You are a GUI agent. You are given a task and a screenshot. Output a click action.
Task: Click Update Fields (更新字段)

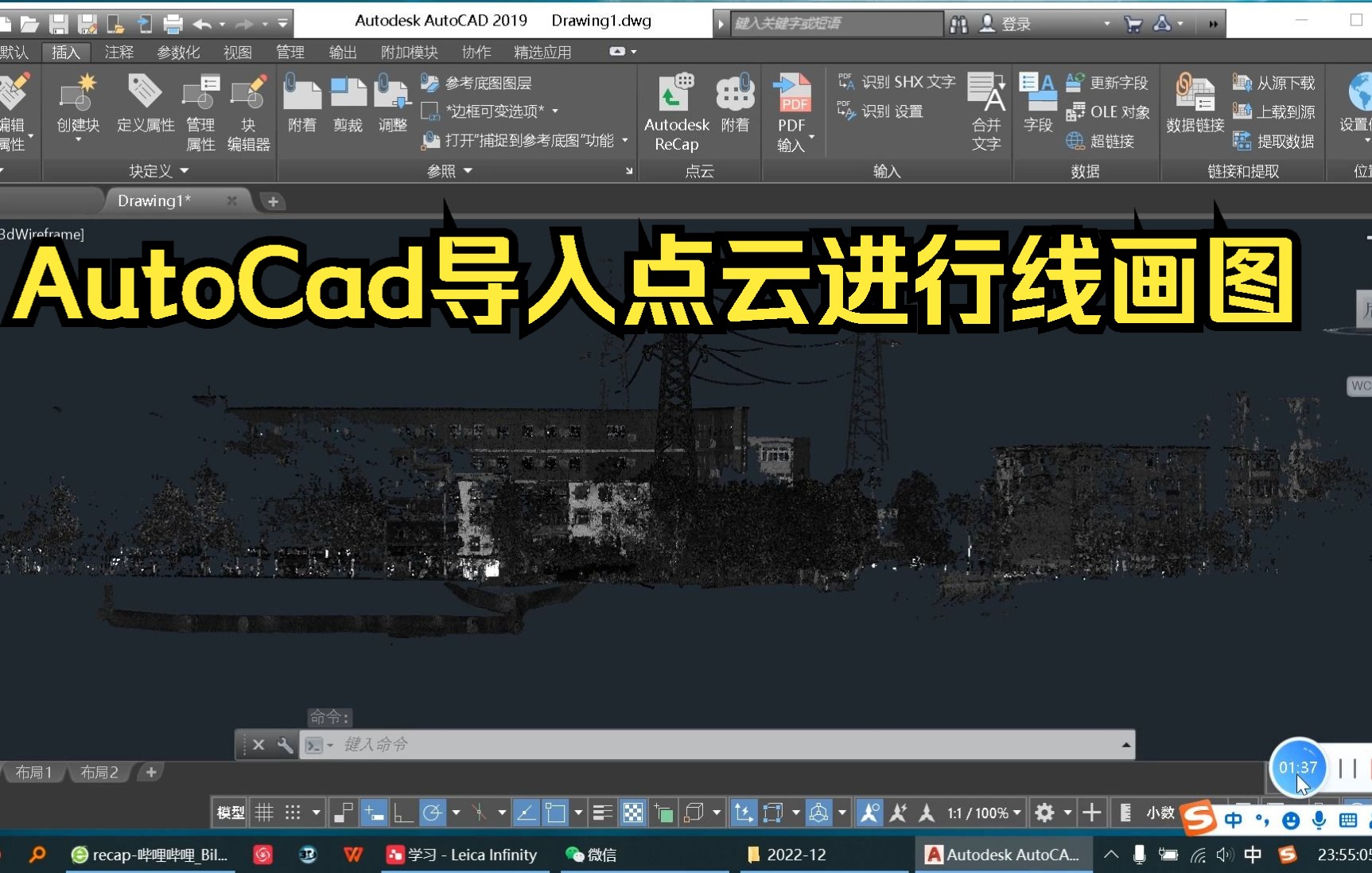point(1106,82)
